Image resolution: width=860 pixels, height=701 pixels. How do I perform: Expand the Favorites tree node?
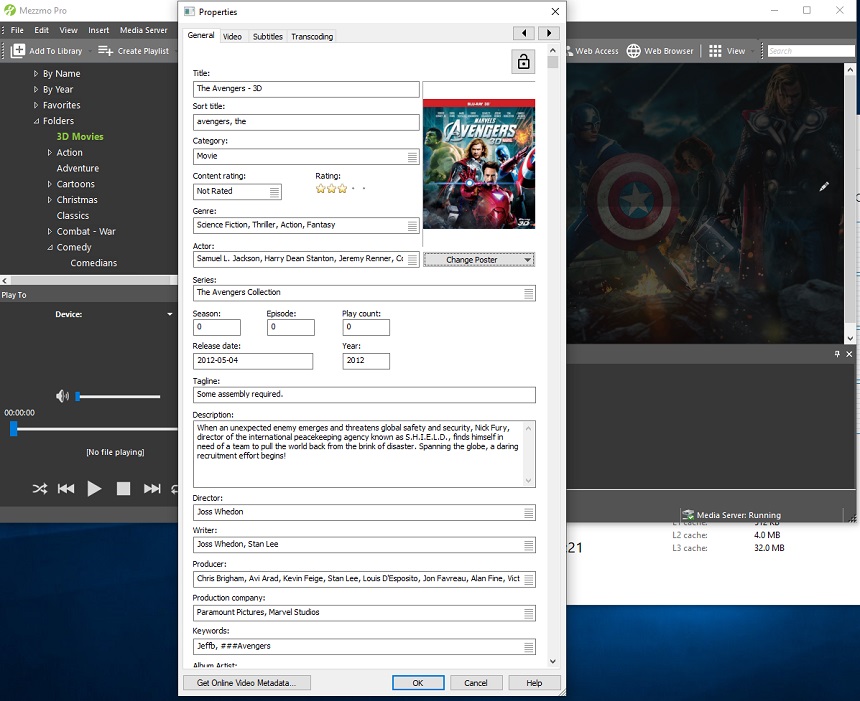pos(36,105)
